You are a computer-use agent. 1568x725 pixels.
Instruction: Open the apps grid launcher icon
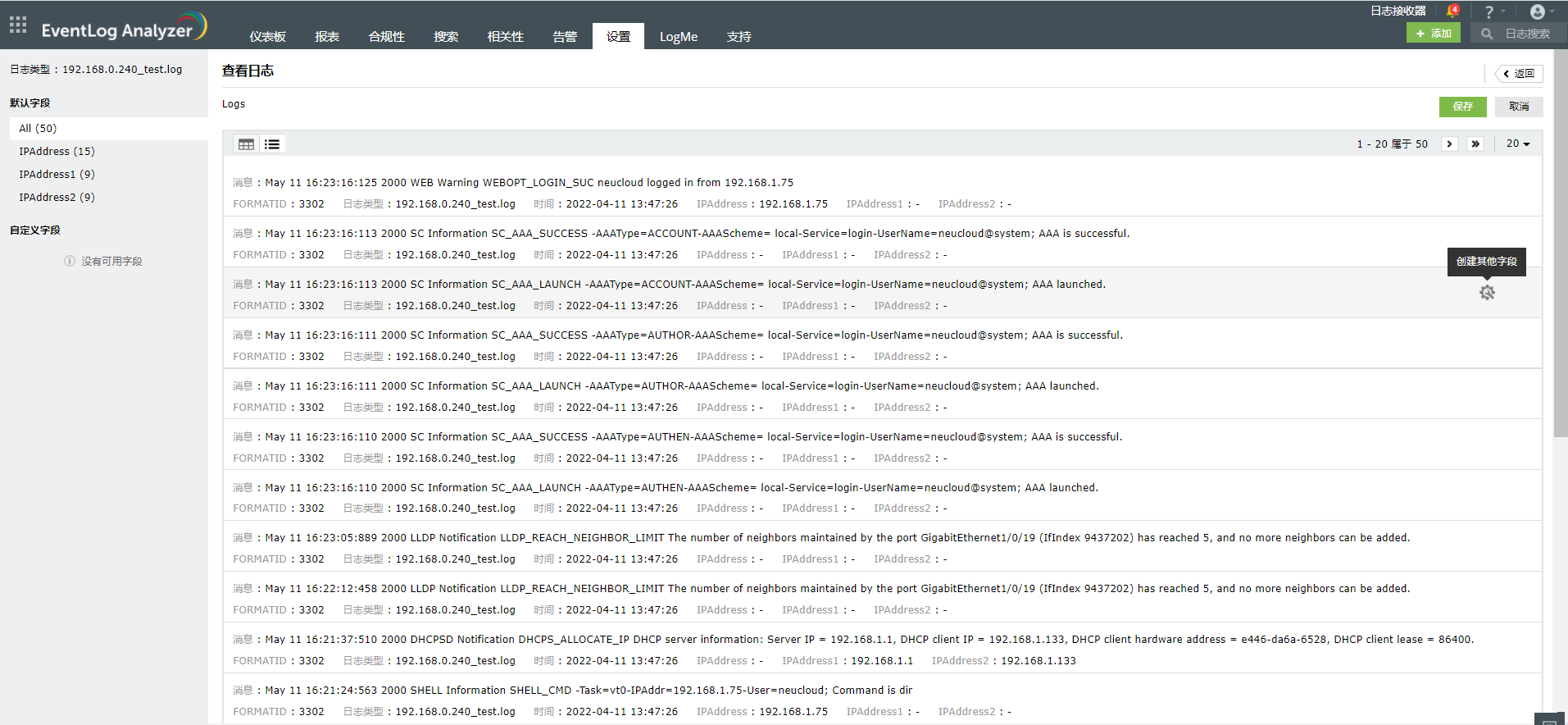(18, 25)
